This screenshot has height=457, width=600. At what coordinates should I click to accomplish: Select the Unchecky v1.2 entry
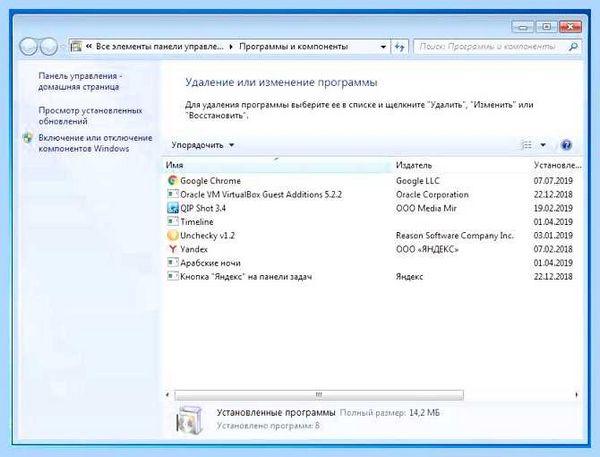click(207, 235)
